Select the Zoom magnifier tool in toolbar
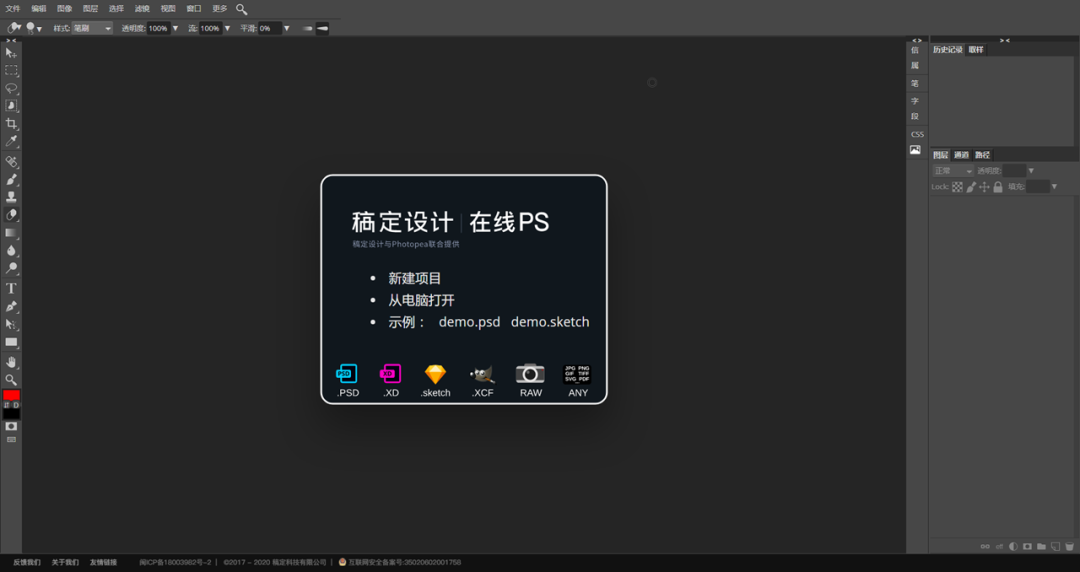The height and width of the screenshot is (572, 1080). [11, 380]
